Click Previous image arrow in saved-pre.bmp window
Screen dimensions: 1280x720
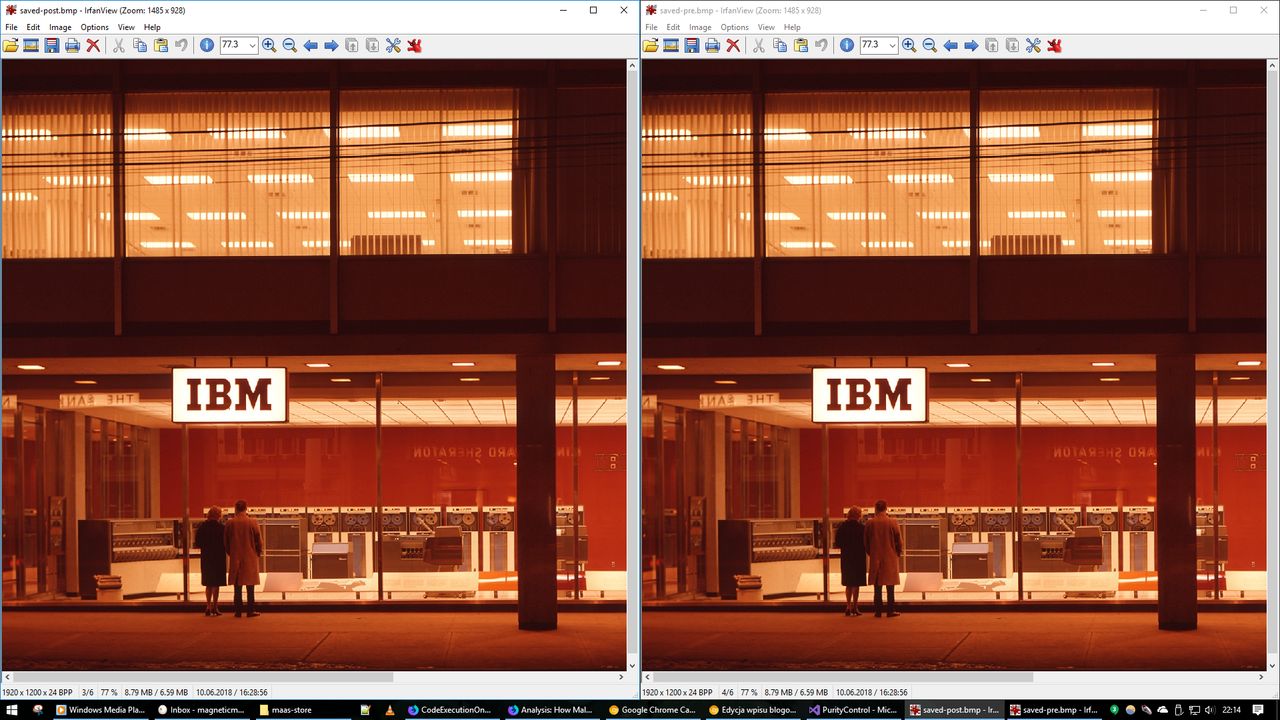pos(950,45)
